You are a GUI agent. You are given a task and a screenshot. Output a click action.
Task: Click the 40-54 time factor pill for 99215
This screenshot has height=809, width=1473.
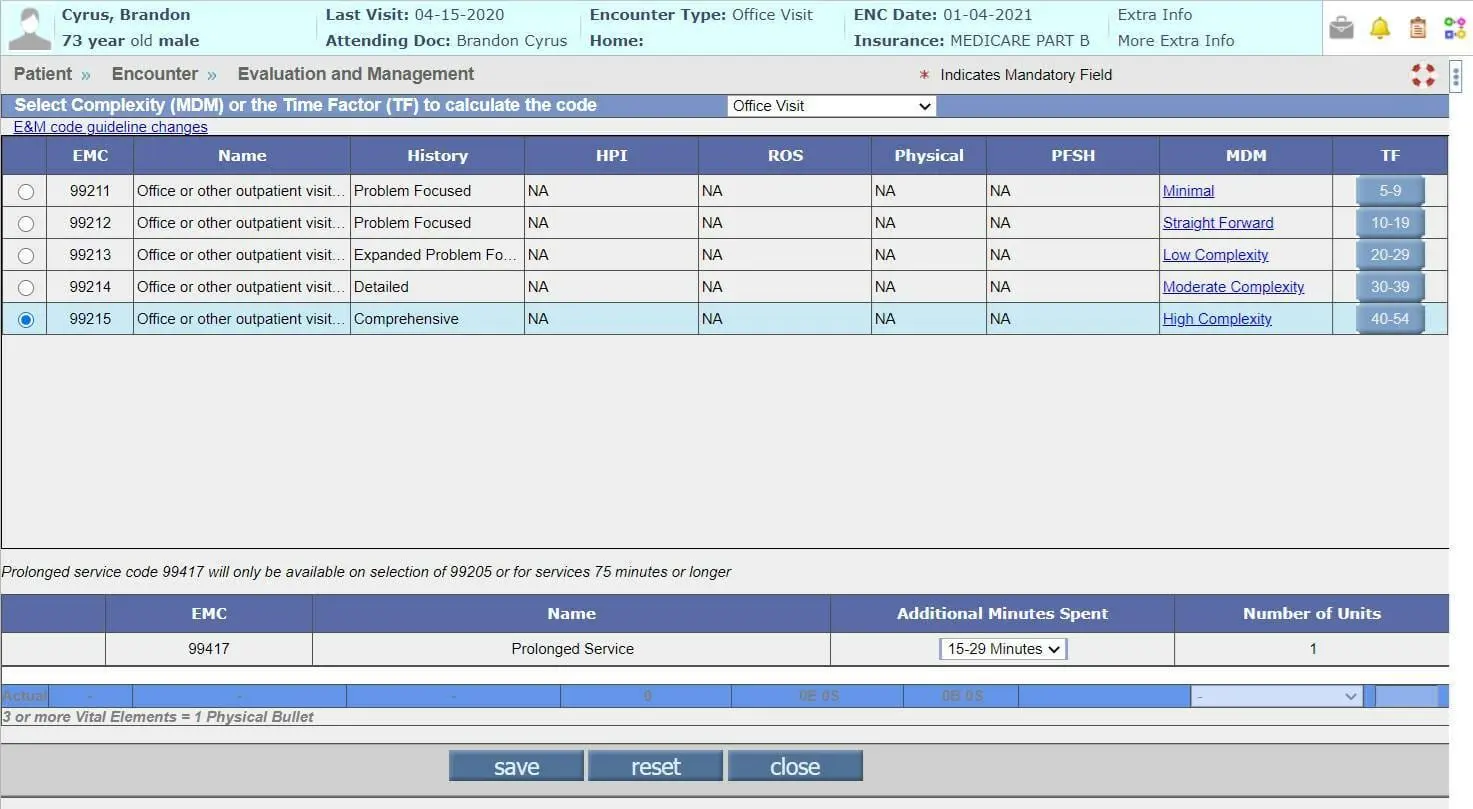point(1390,318)
